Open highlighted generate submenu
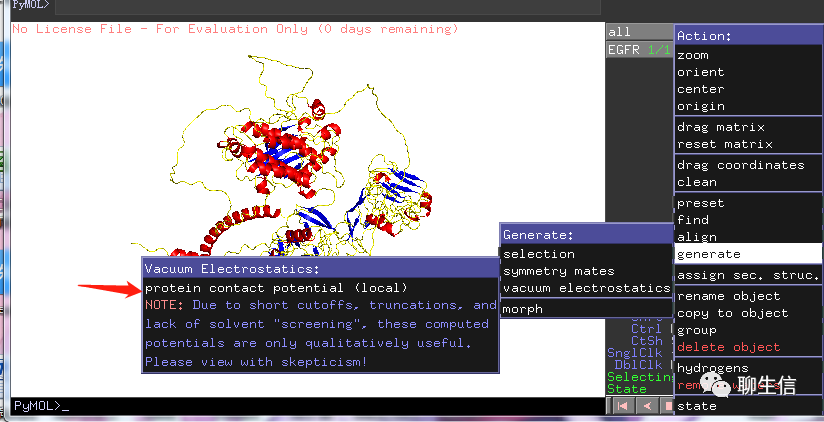Screen dimensions: 824x422 coord(748,254)
